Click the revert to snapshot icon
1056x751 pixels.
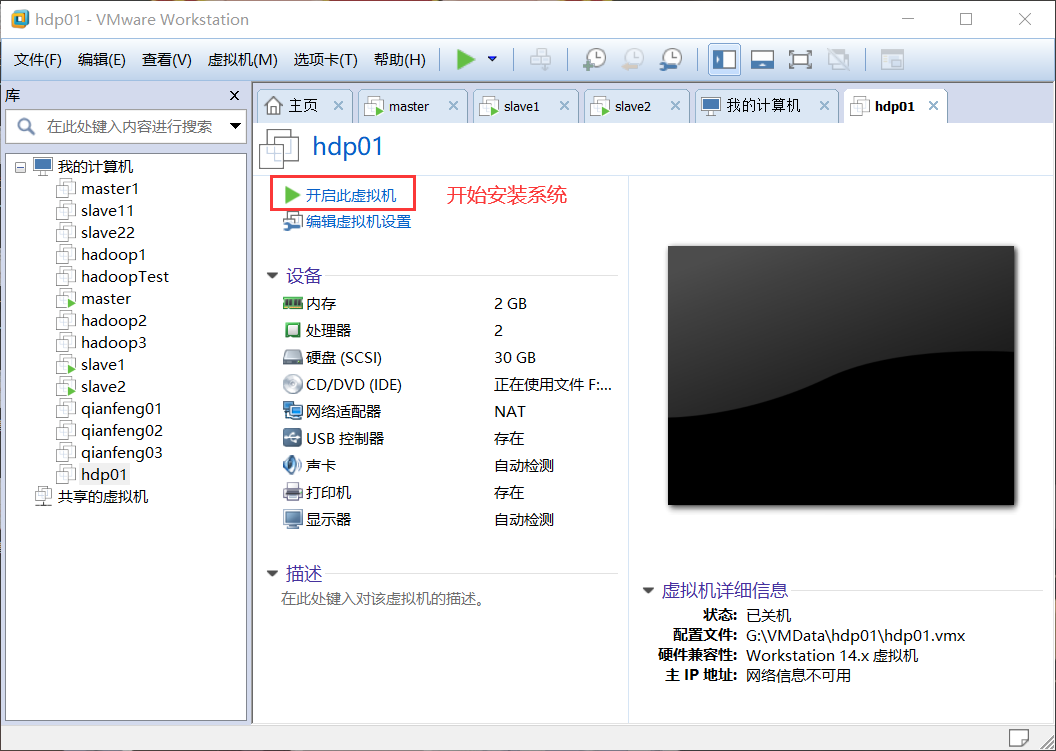pyautogui.click(x=632, y=59)
